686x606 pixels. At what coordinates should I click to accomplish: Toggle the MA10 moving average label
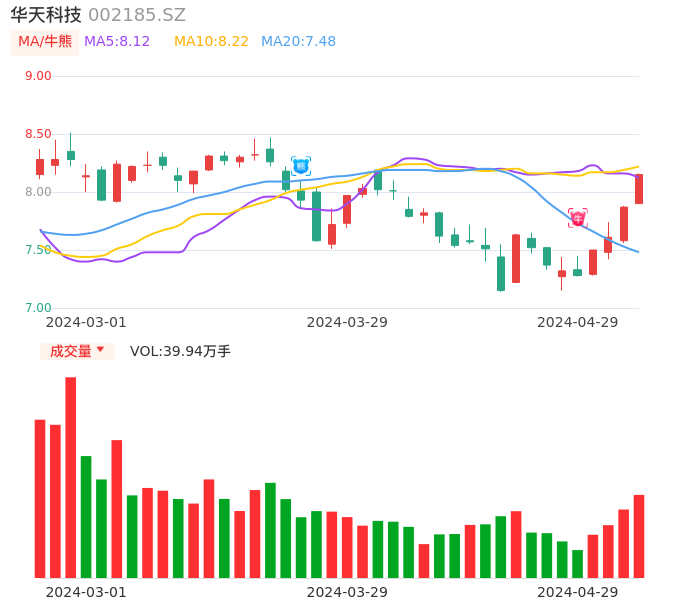(211, 42)
